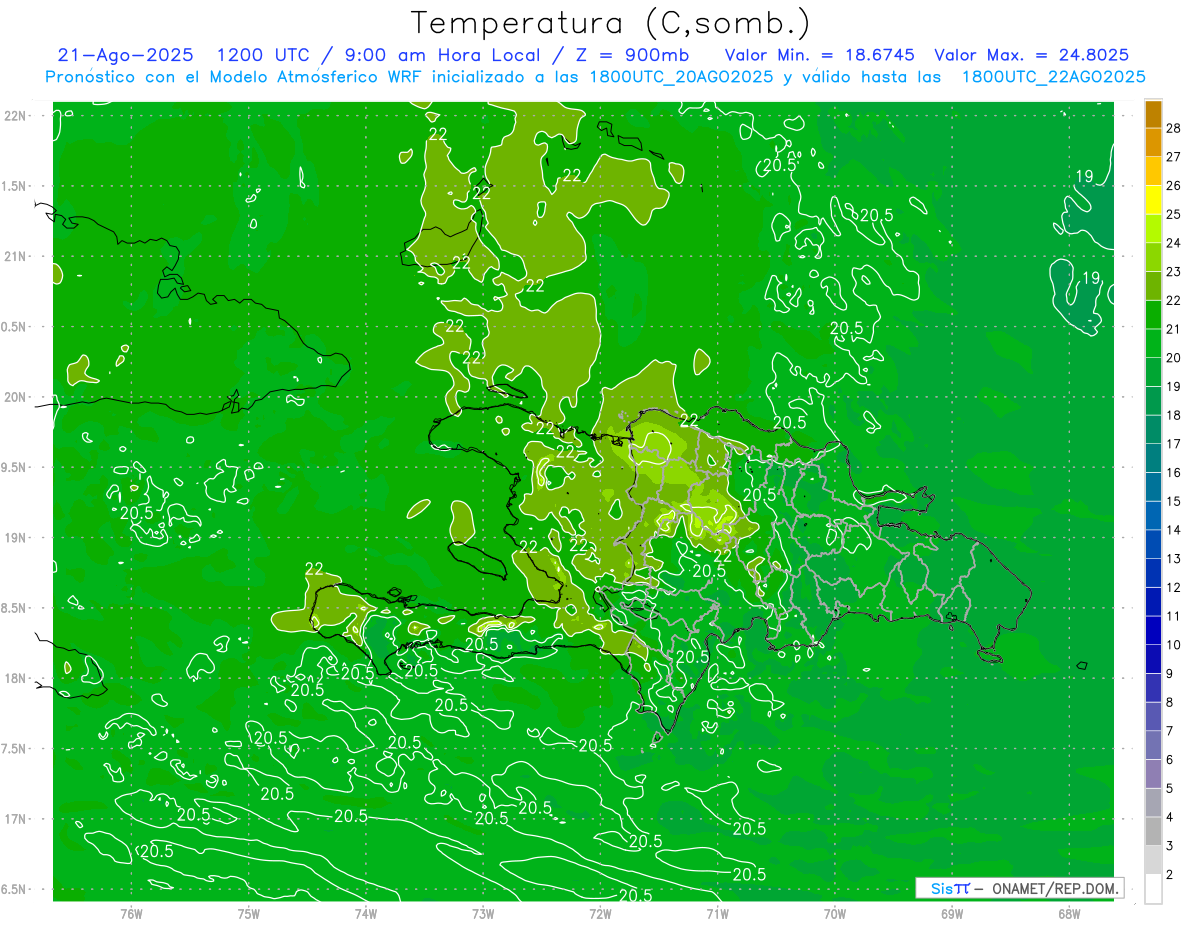
Task: Pick the gray swatch between 3 and 4
Action: pos(1153,832)
